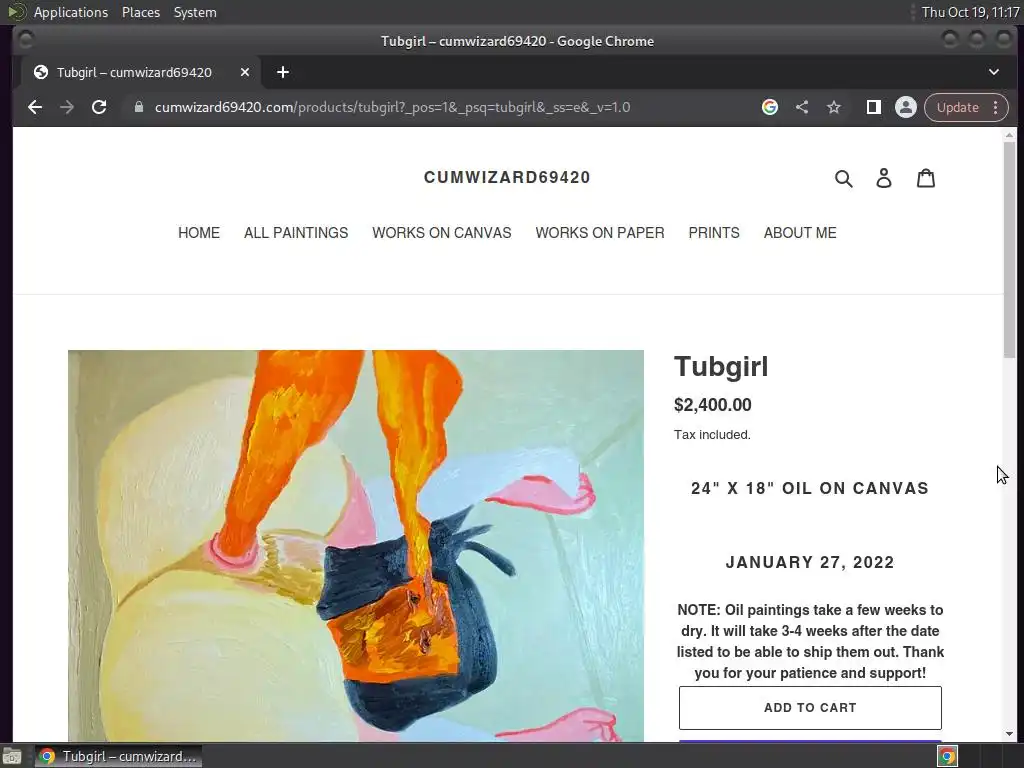Open the store search magnifier icon
The width and height of the screenshot is (1024, 768).
pyautogui.click(x=844, y=178)
